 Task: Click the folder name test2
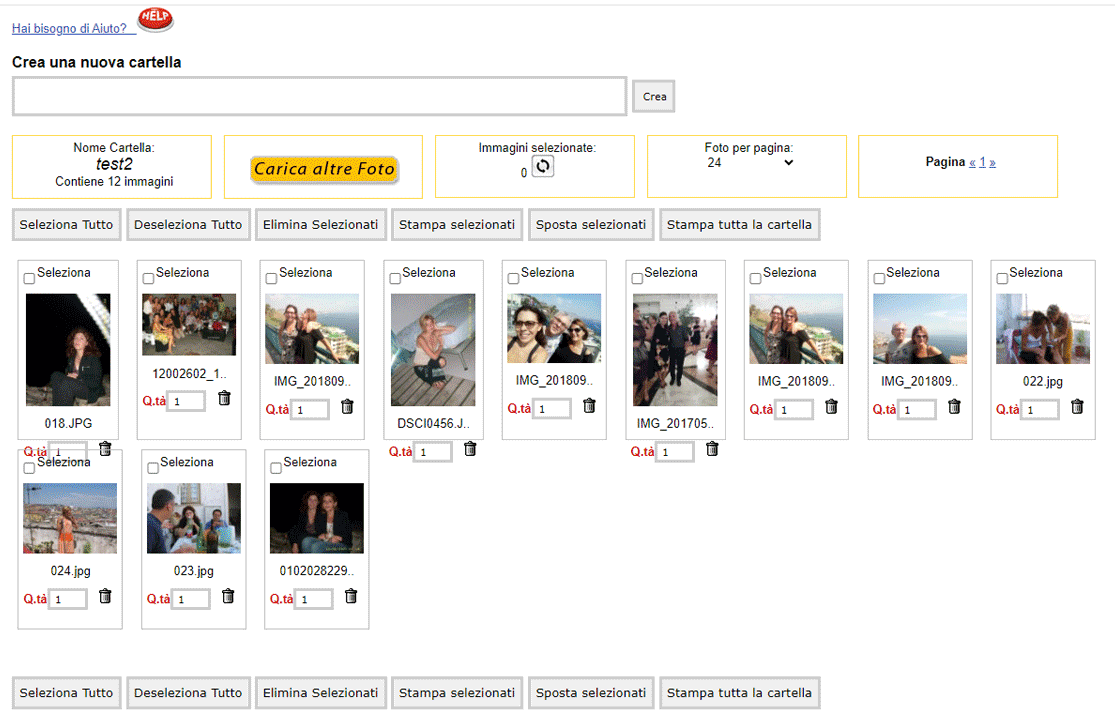click(x=114, y=164)
